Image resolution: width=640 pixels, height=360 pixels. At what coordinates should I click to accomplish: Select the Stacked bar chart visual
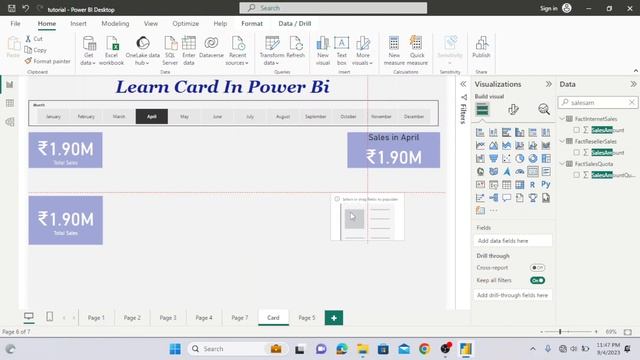click(480, 132)
